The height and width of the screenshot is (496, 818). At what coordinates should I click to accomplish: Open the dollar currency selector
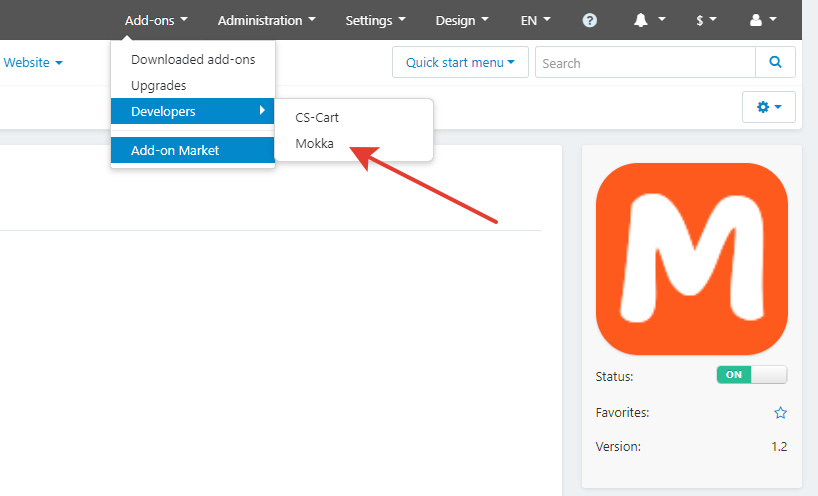click(x=706, y=20)
